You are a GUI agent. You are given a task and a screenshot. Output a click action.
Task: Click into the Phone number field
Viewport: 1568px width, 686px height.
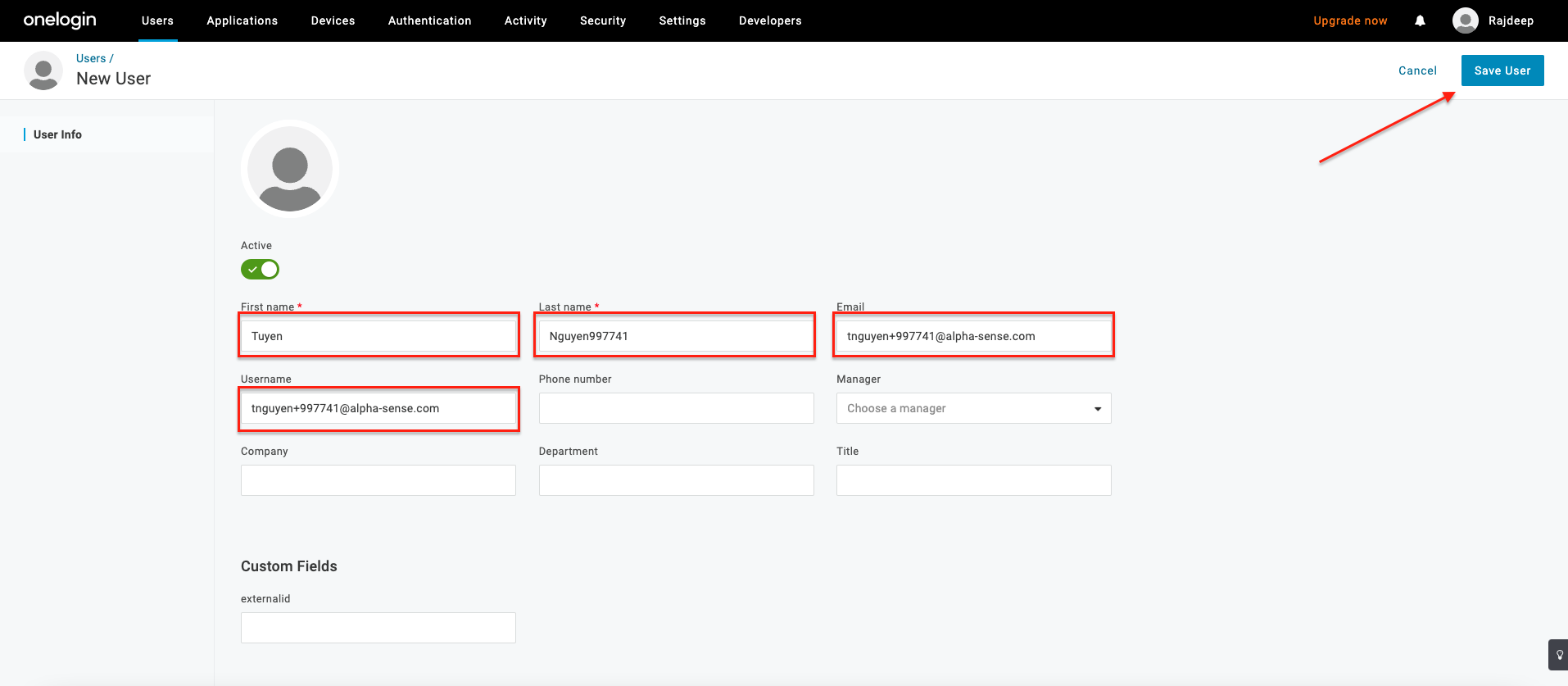(676, 408)
